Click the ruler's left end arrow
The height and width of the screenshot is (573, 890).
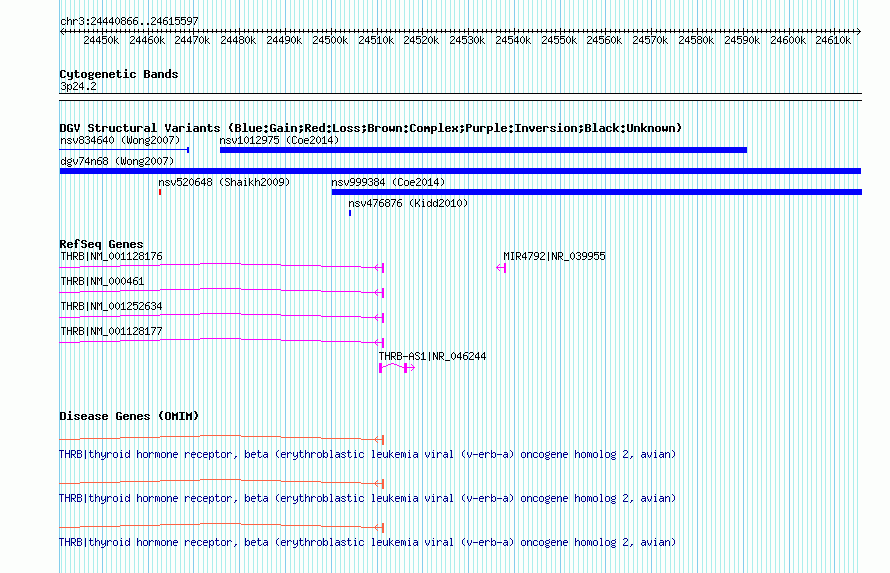[62, 32]
